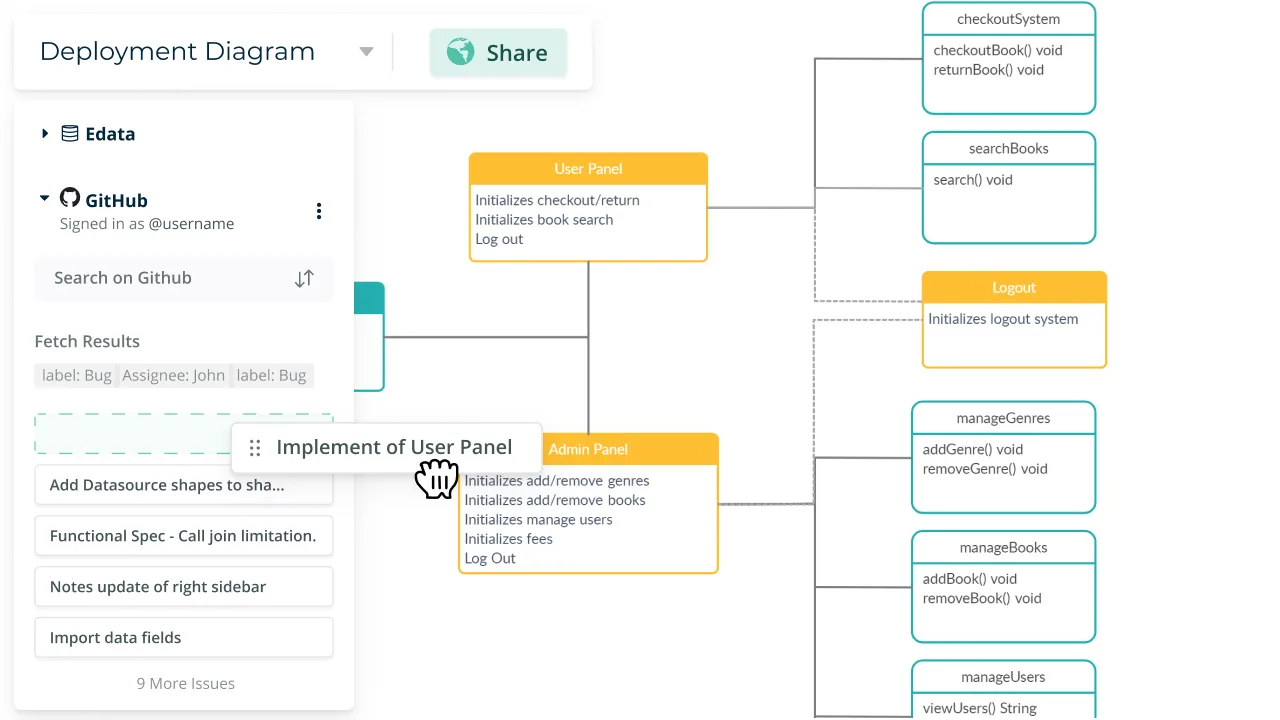This screenshot has width=1280, height=720.
Task: Focus the Search on Github field
Action: tap(184, 279)
